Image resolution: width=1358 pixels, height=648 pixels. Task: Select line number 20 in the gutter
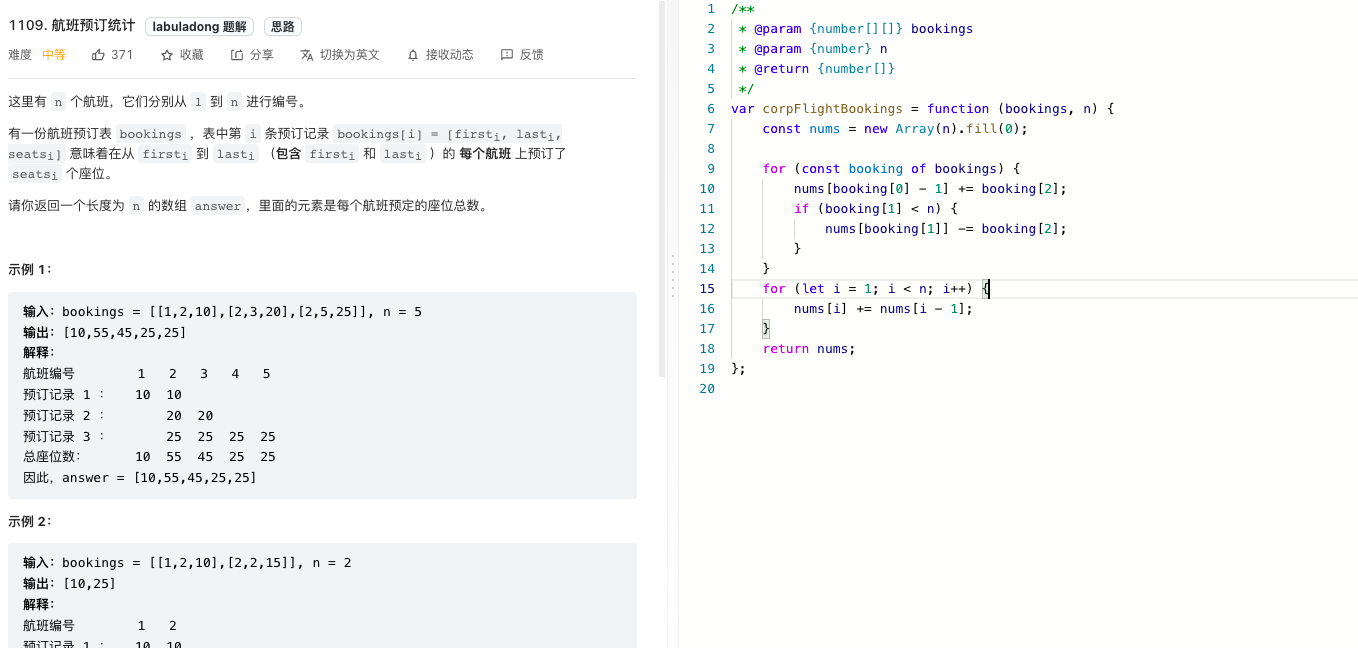[x=707, y=389]
